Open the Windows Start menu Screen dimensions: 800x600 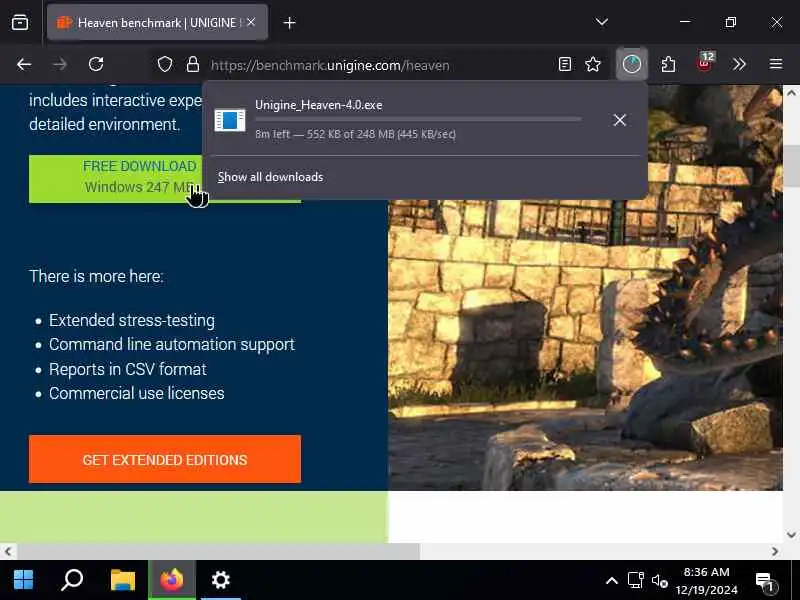tap(23, 580)
